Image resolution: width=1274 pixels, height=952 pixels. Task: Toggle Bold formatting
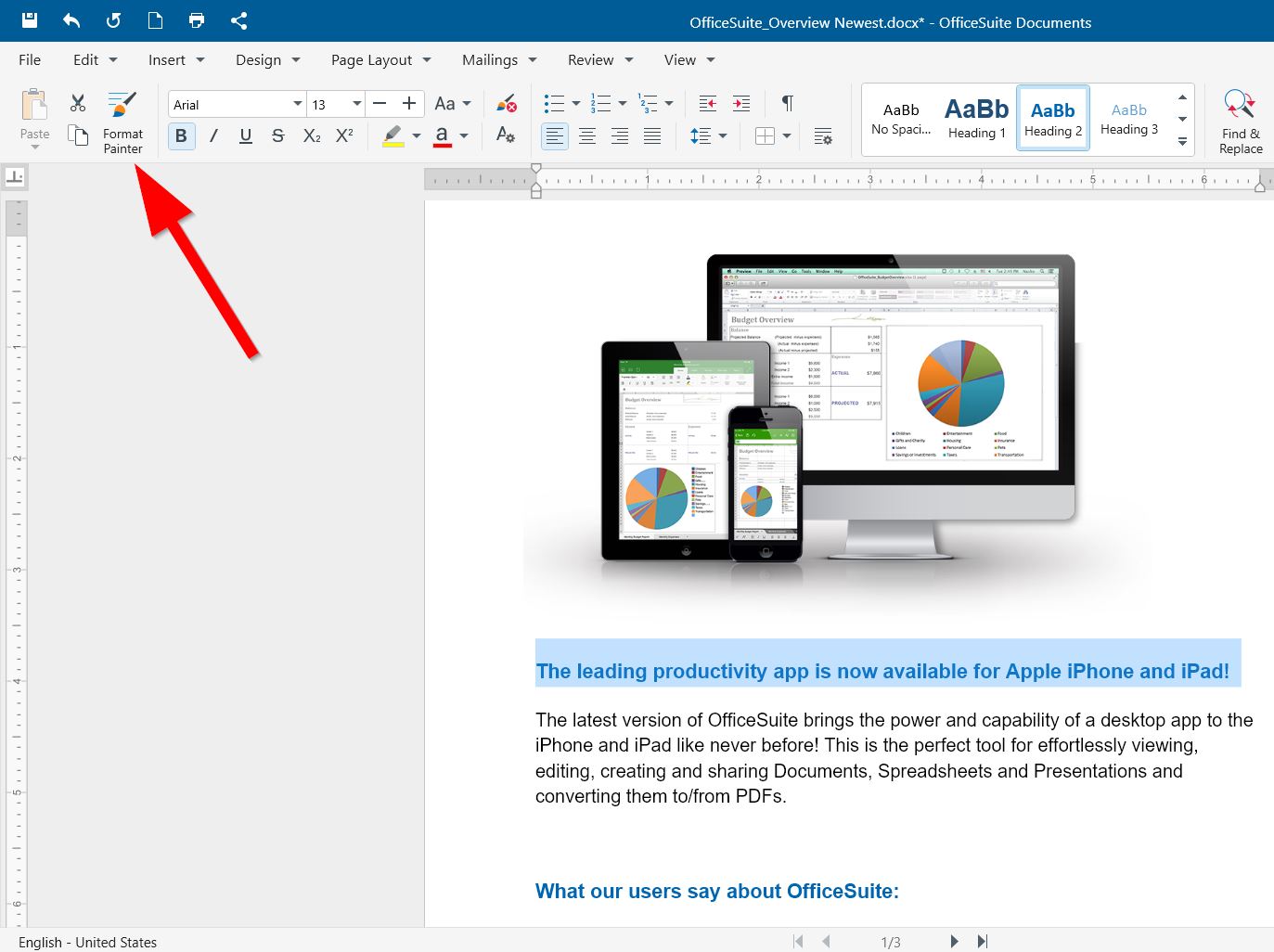pyautogui.click(x=181, y=135)
